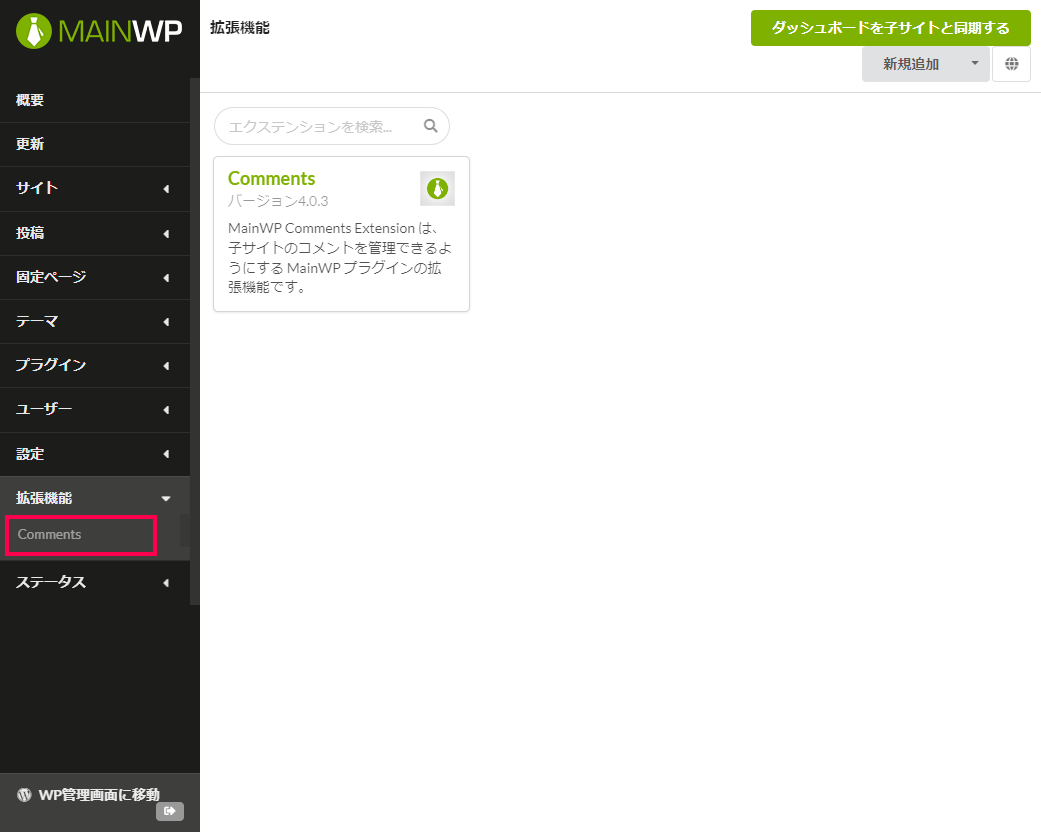
Task: Click the Comments extension title link
Action: (x=271, y=179)
